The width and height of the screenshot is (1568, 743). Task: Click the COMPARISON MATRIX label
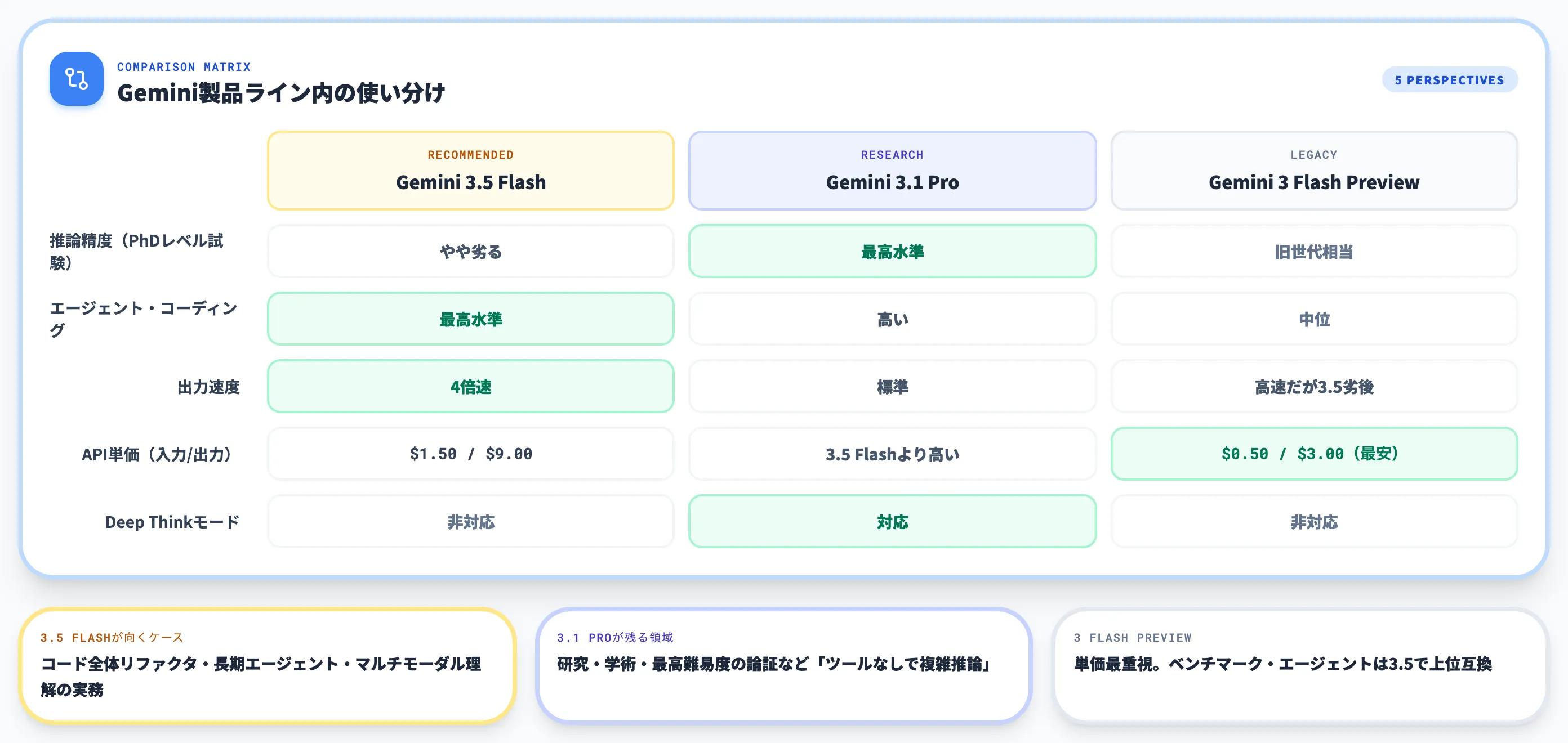click(184, 67)
